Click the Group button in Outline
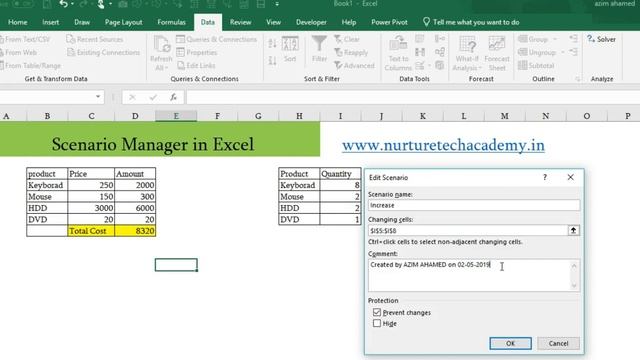 pos(533,39)
